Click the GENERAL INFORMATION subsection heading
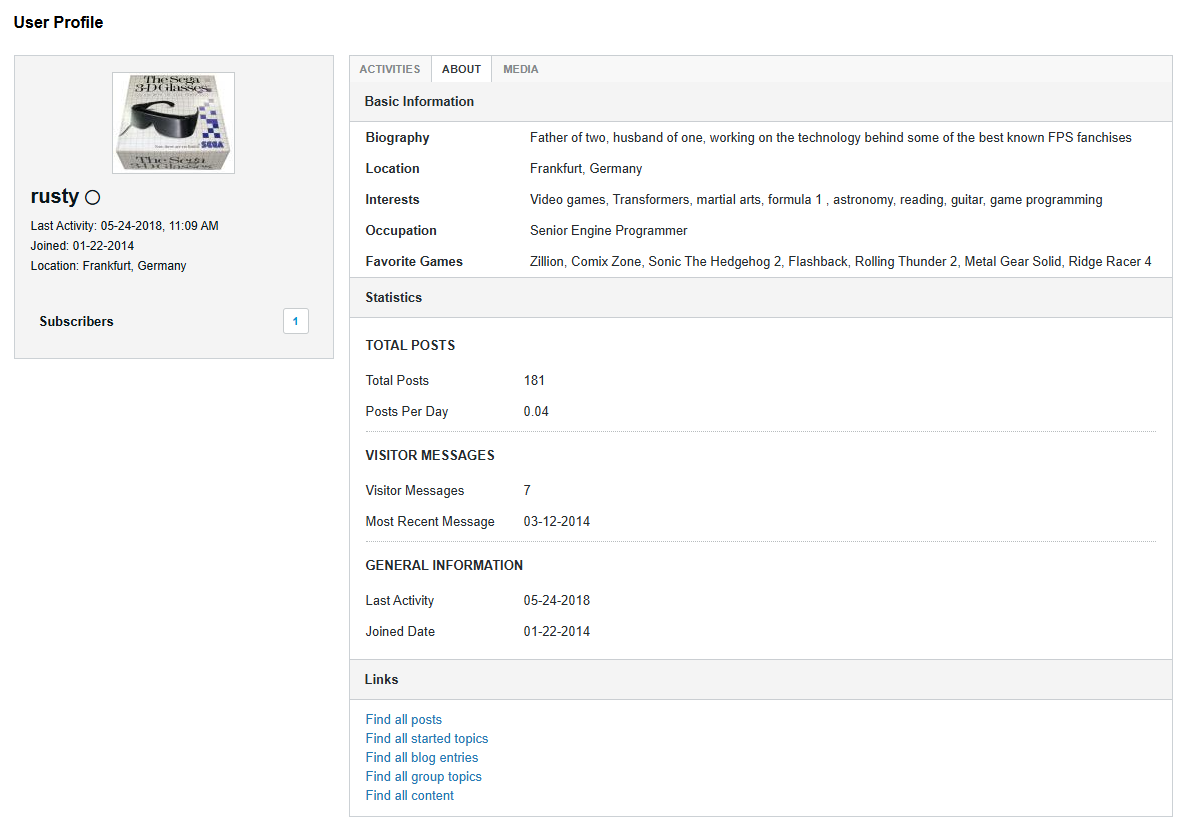This screenshot has width=1190, height=829. [x=444, y=566]
